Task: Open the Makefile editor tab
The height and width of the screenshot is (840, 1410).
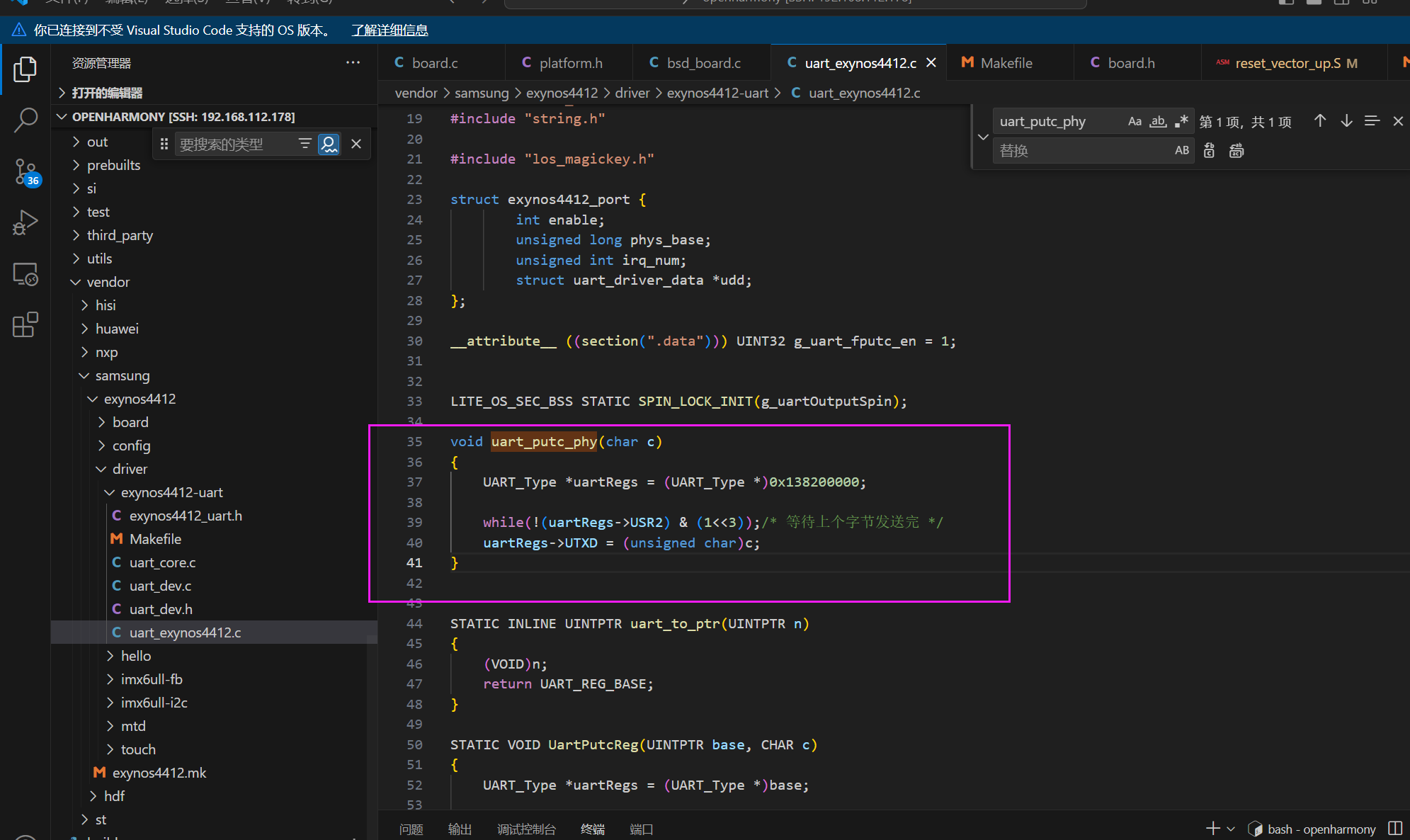Action: pos(1006,63)
